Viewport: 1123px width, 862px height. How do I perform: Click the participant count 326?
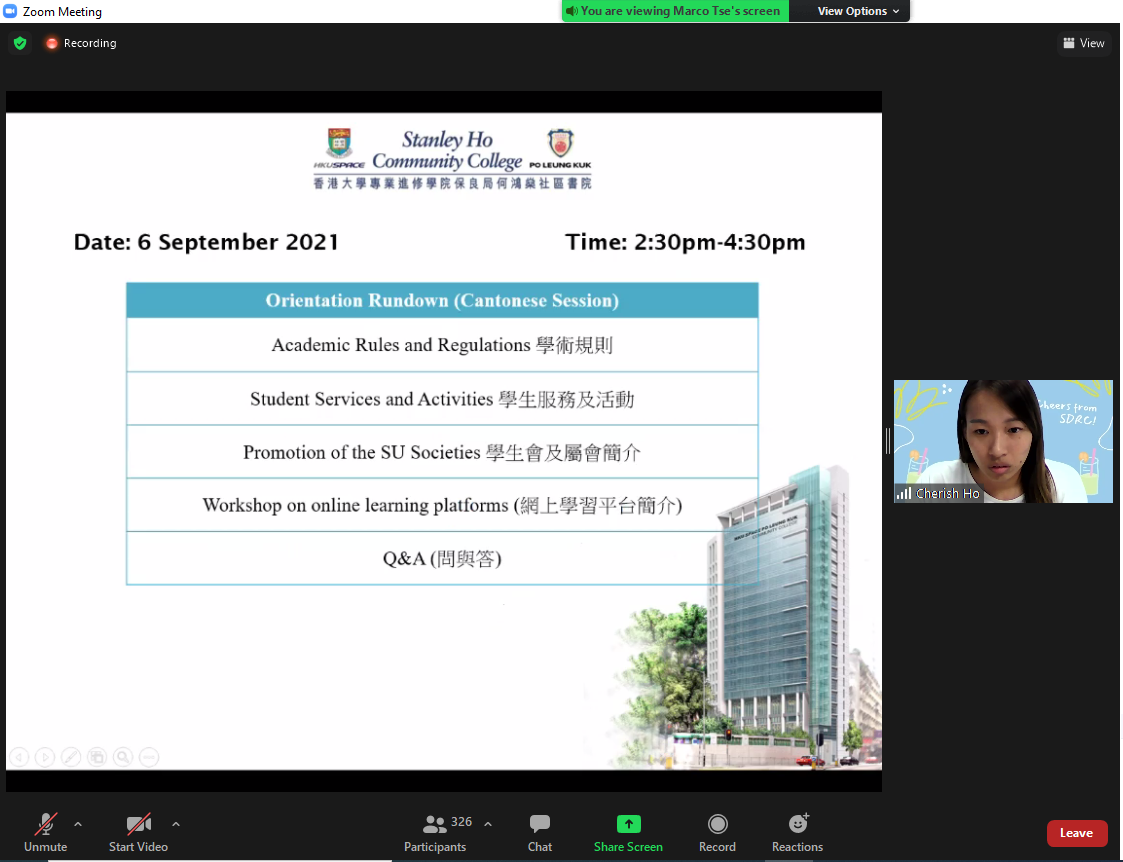(461, 822)
